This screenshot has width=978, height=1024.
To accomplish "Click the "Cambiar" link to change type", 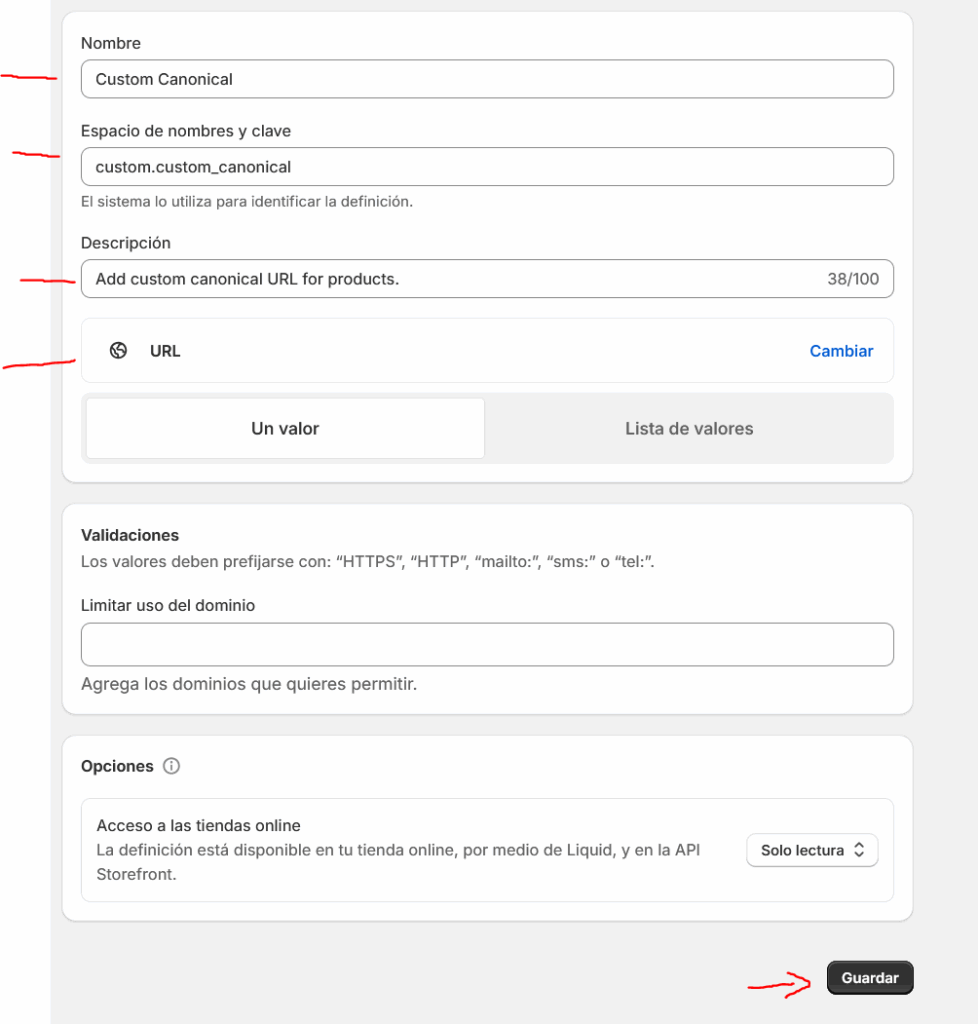I will pyautogui.click(x=841, y=351).
